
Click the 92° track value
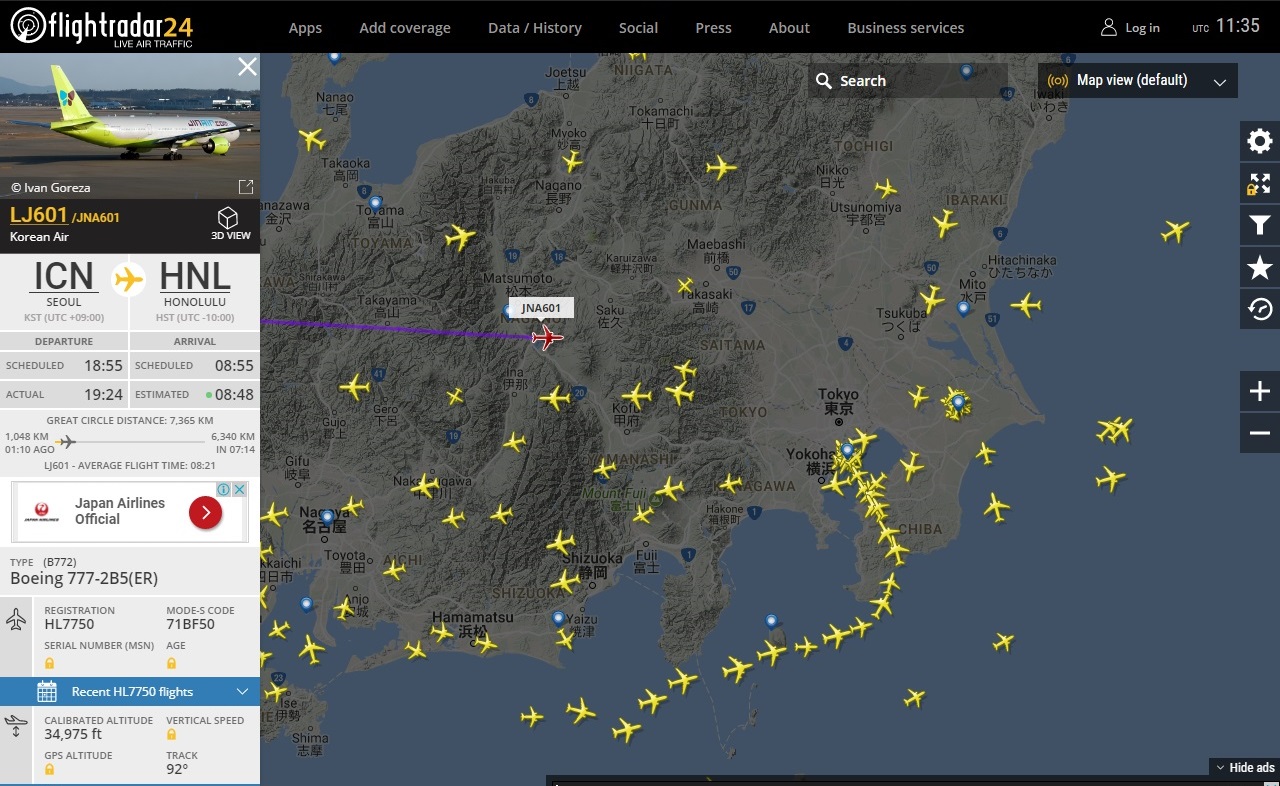click(x=177, y=769)
